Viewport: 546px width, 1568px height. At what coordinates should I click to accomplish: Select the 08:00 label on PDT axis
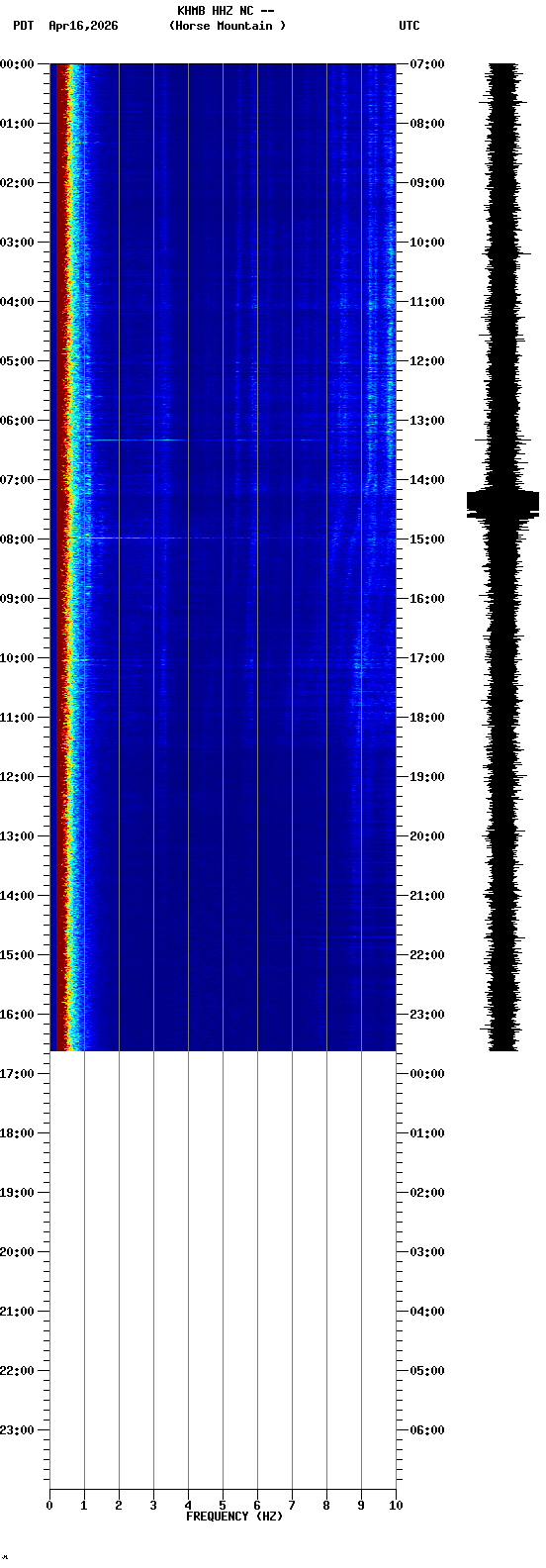click(x=17, y=539)
